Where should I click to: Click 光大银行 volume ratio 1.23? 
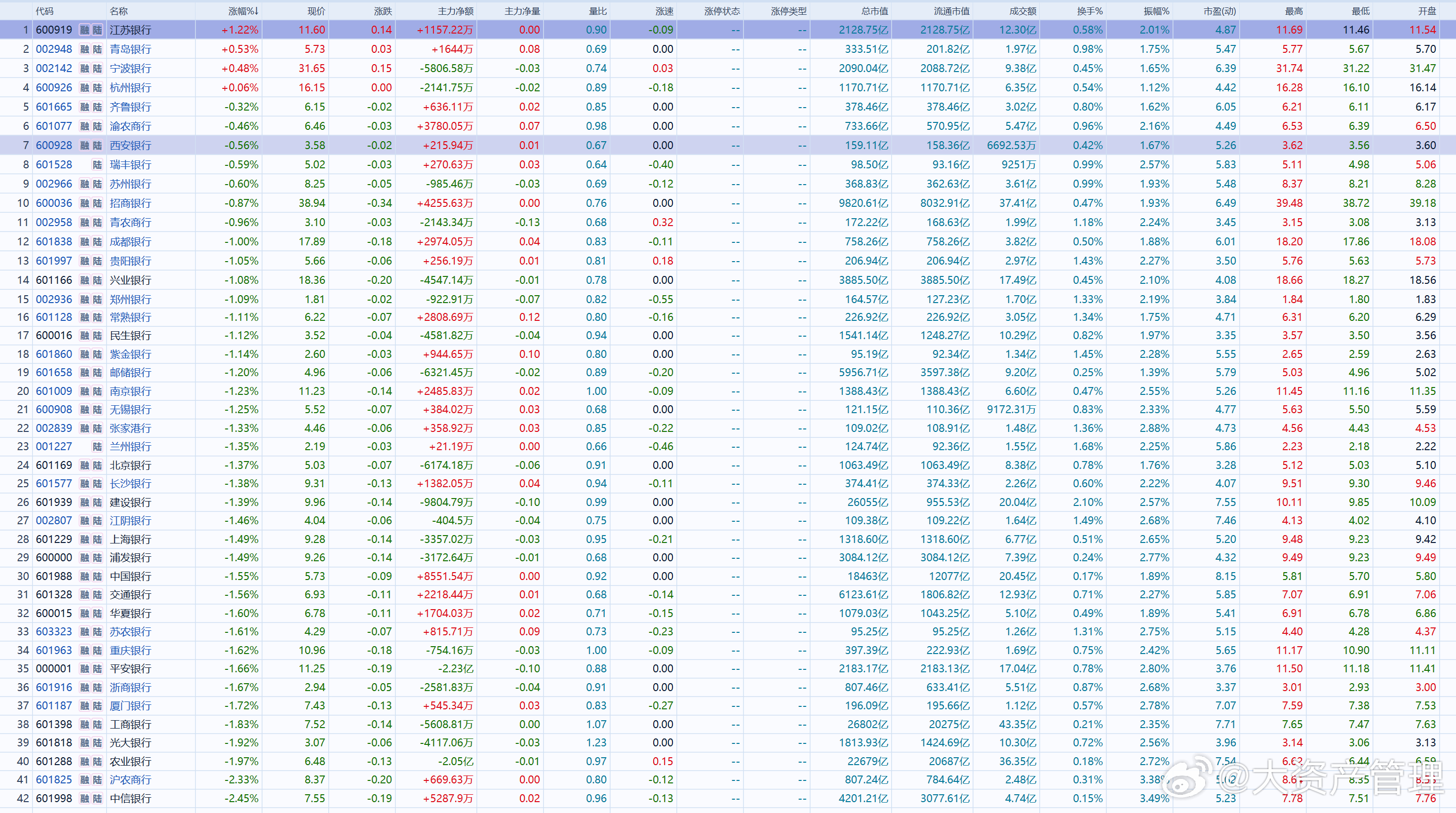pos(596,742)
